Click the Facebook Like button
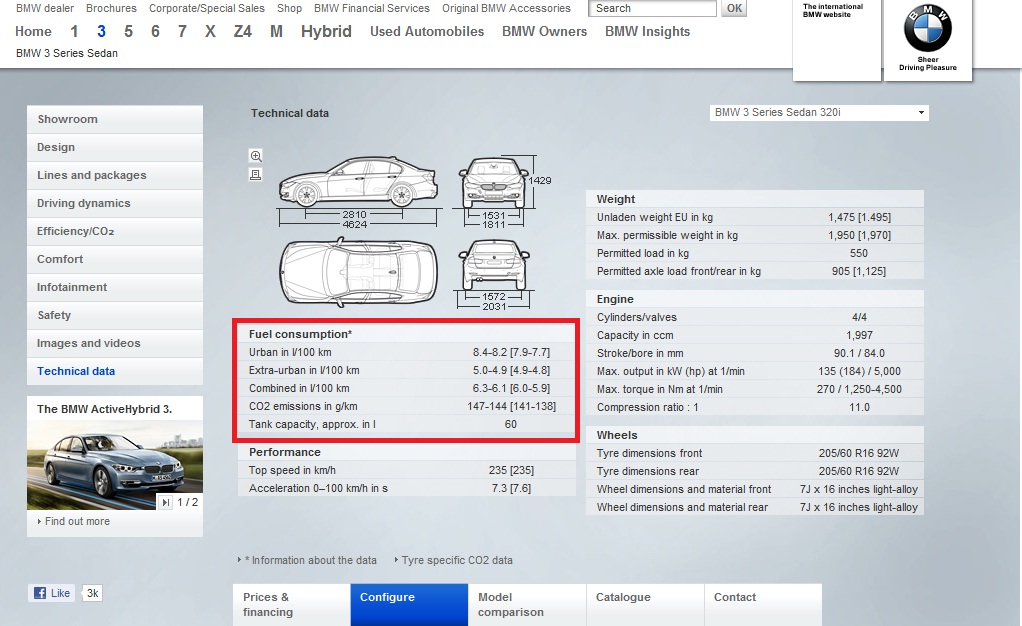The height and width of the screenshot is (626, 1022). (x=52, y=593)
